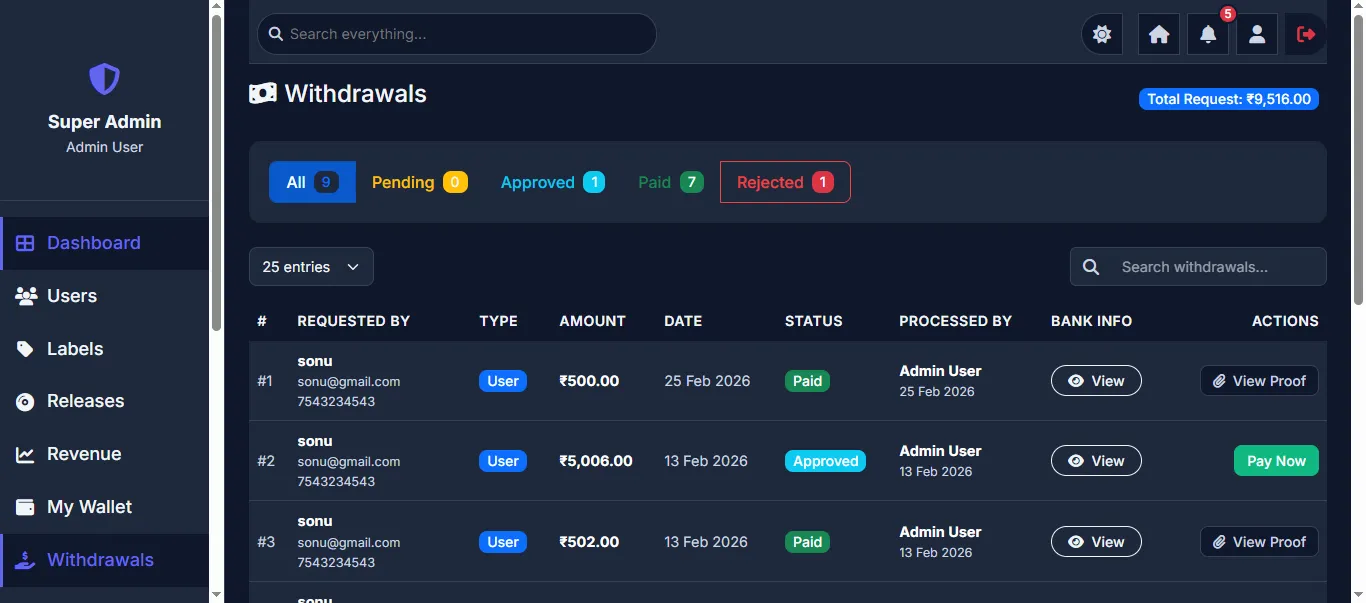Click Pay Now for withdrawal #2
Image resolution: width=1366 pixels, height=603 pixels.
tap(1276, 461)
